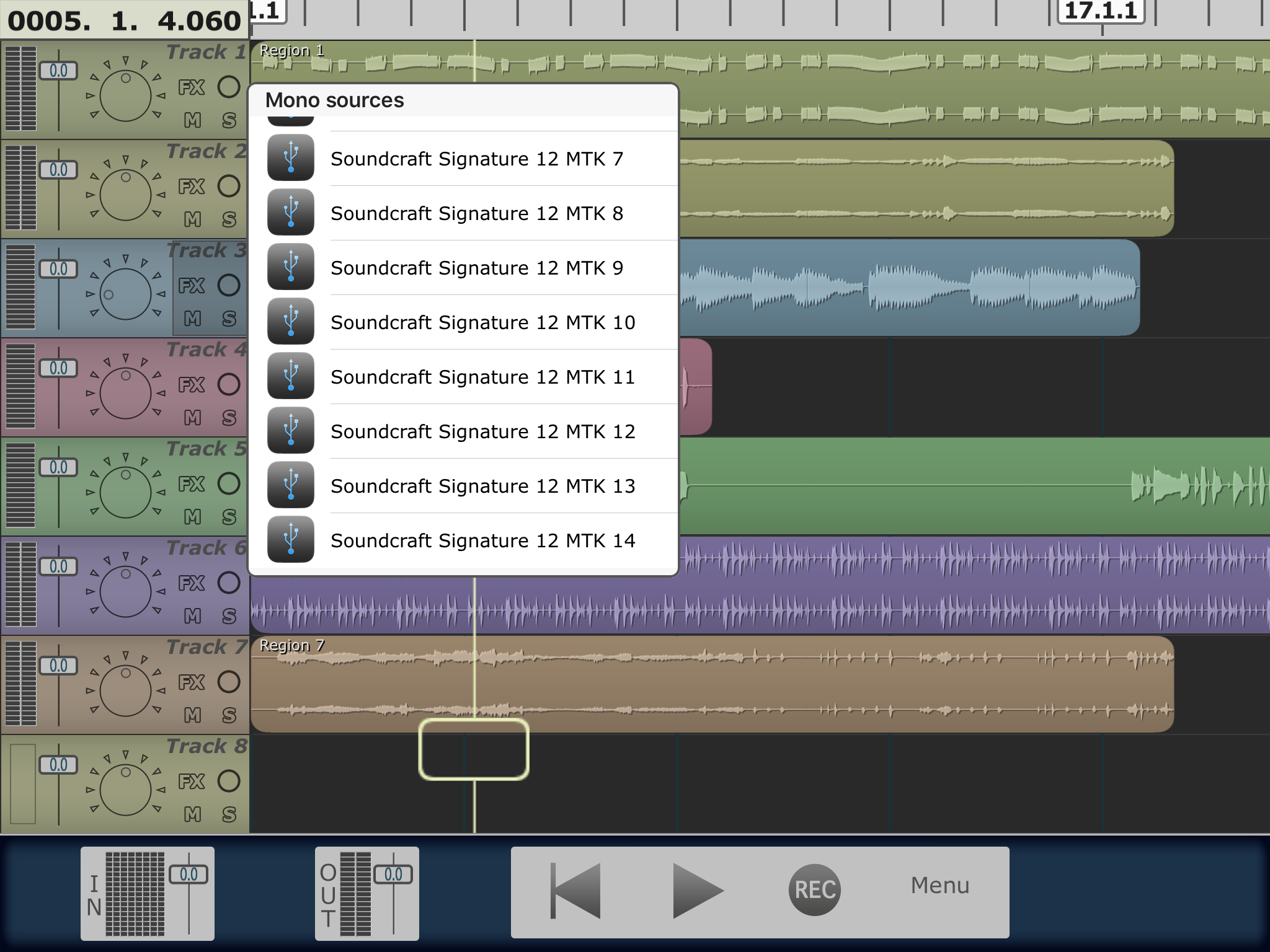The height and width of the screenshot is (952, 1270).
Task: Mute Track 6 with M button
Action: (x=192, y=616)
